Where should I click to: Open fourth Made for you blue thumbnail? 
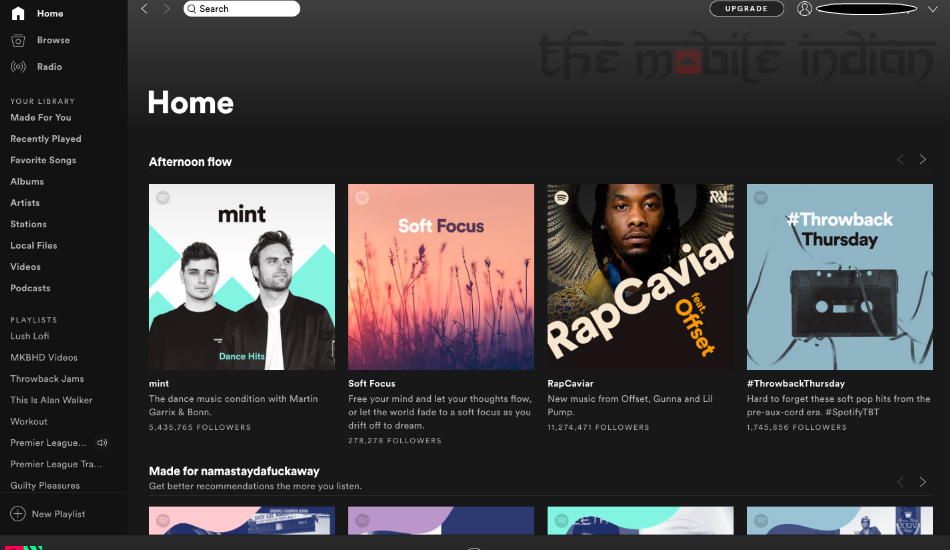[x=840, y=521]
